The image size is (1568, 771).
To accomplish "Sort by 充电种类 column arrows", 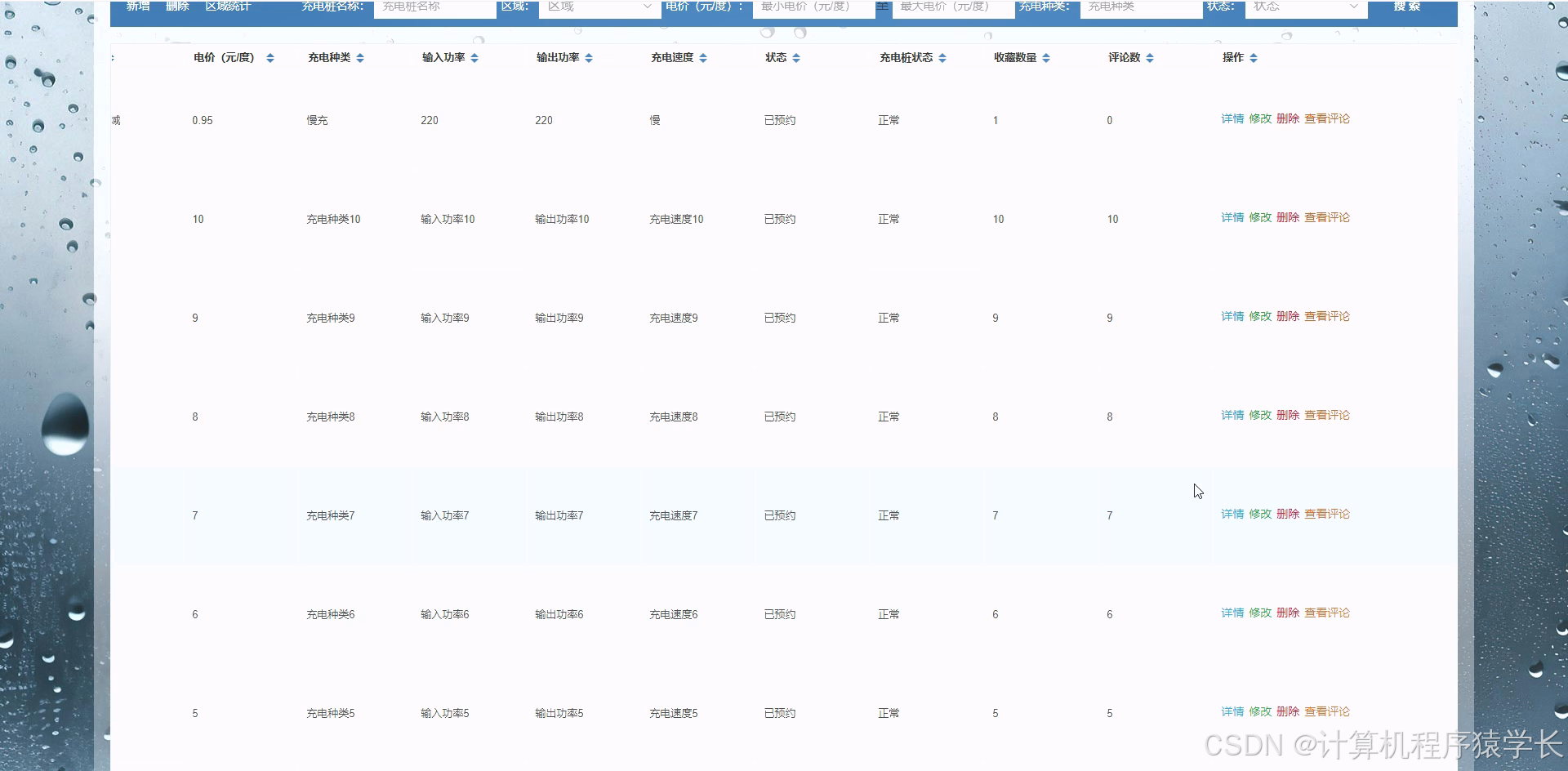I will pyautogui.click(x=360, y=58).
